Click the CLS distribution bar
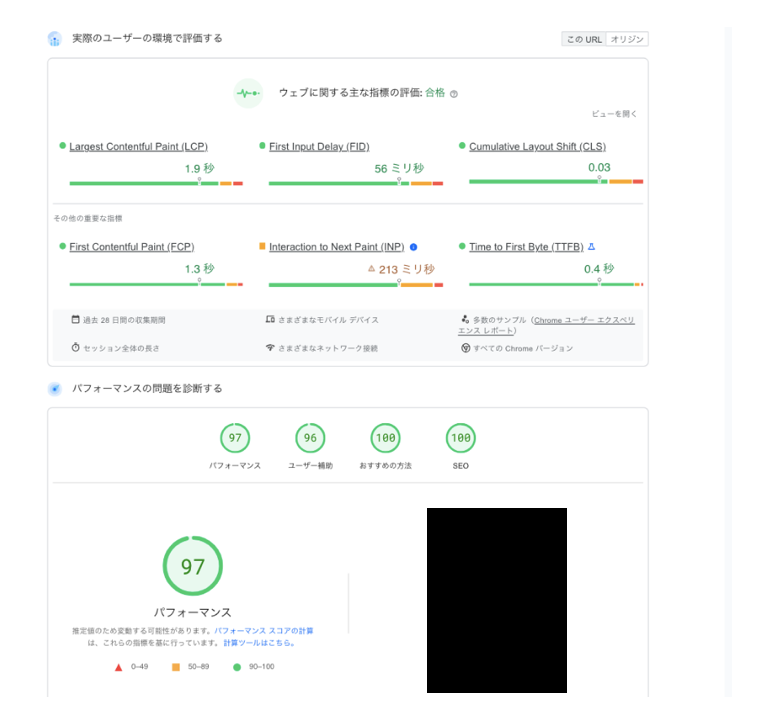This screenshot has height=720, width=768. point(556,182)
